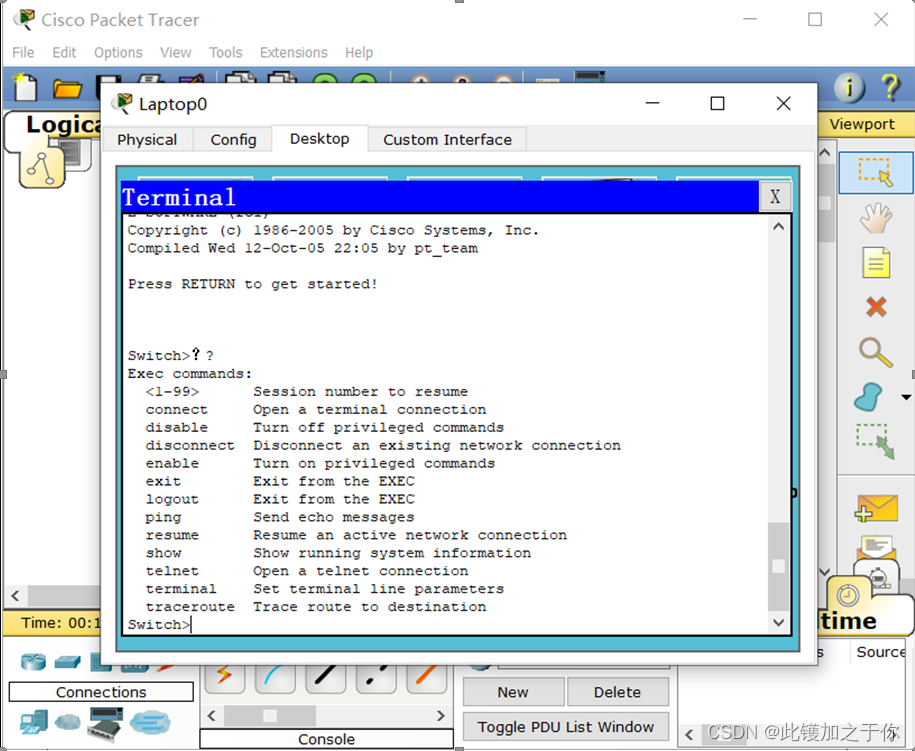Image resolution: width=915 pixels, height=751 pixels.
Task: Select the red X Delete tool
Action: (x=876, y=306)
